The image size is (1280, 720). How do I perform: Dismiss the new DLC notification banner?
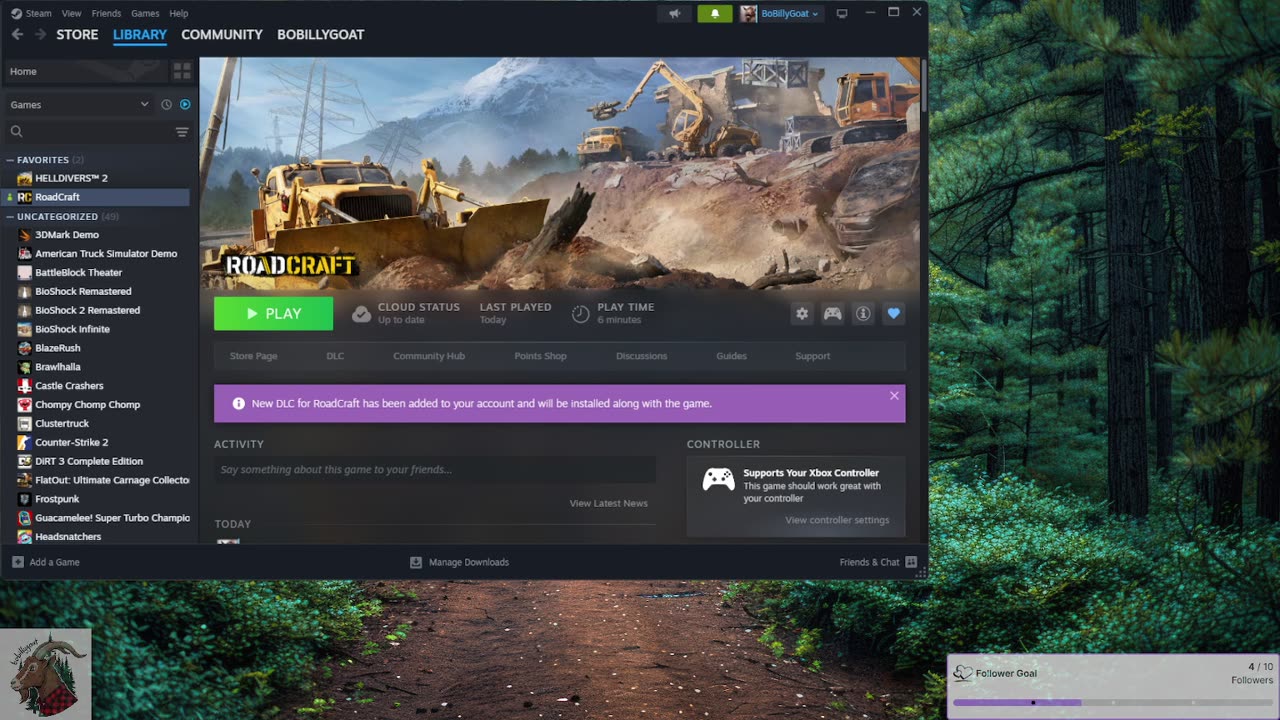(894, 395)
